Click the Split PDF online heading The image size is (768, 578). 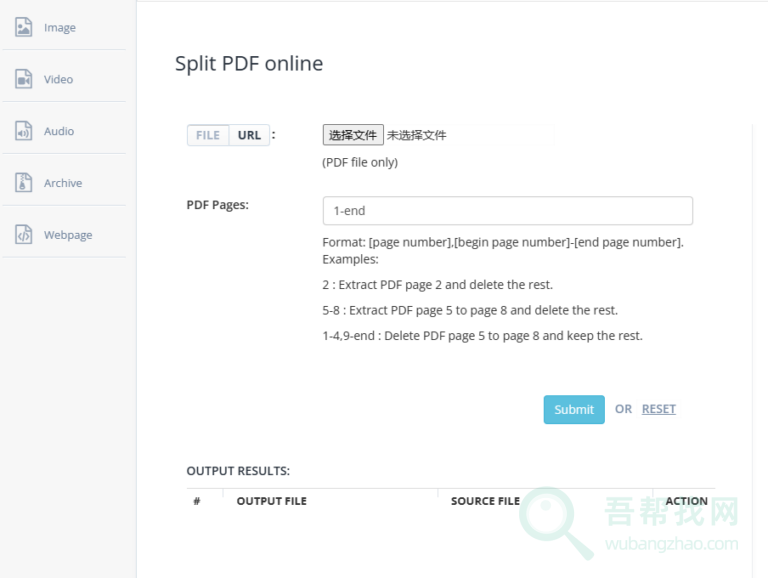point(249,64)
